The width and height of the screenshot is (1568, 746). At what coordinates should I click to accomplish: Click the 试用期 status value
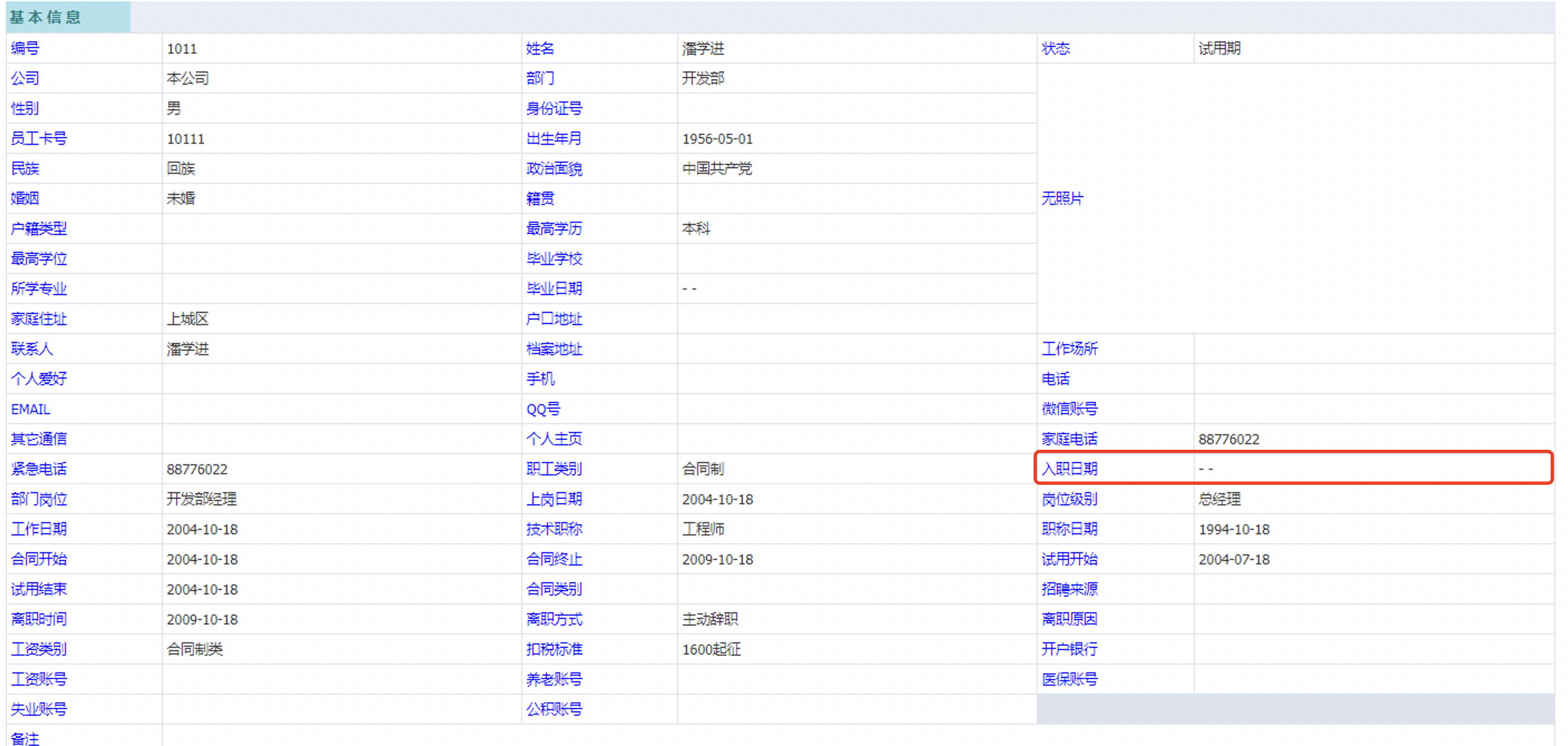pos(1219,48)
